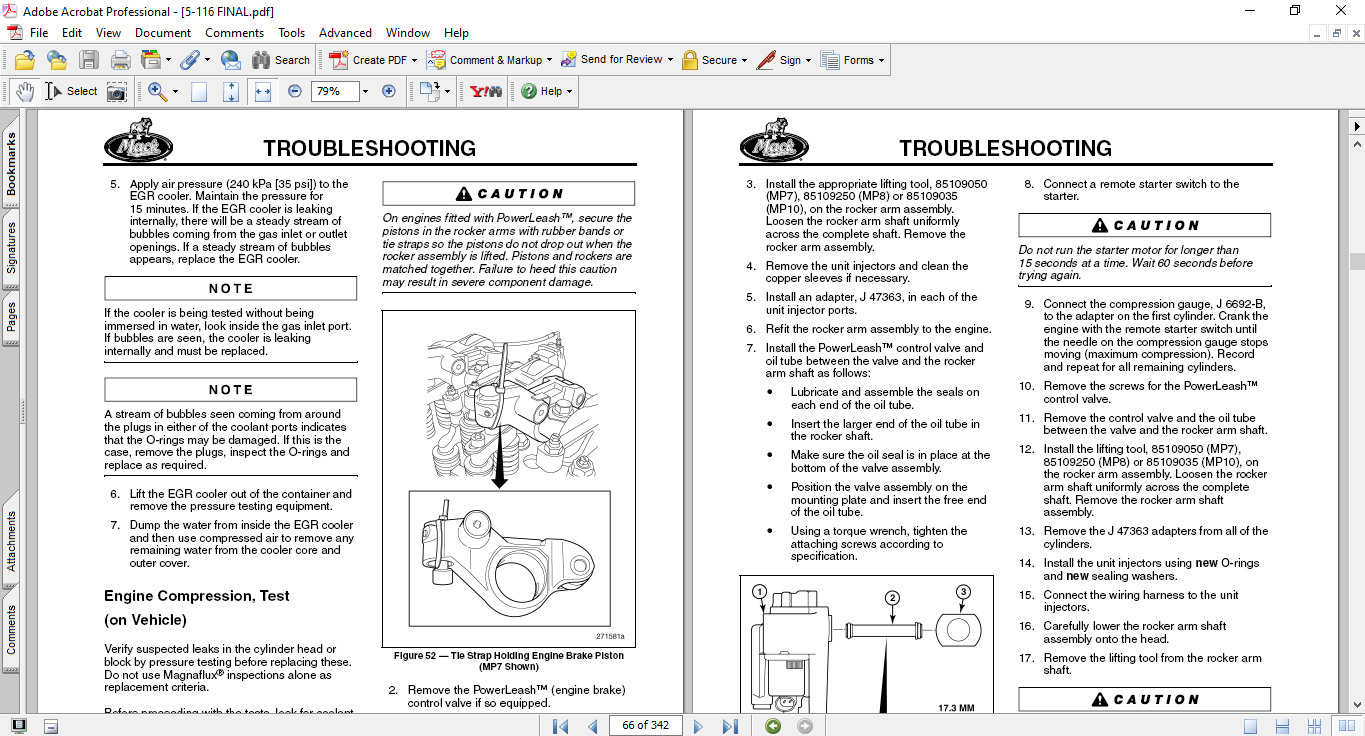Expand the Create PDF dropdown
The image size is (1365, 736).
tap(415, 60)
